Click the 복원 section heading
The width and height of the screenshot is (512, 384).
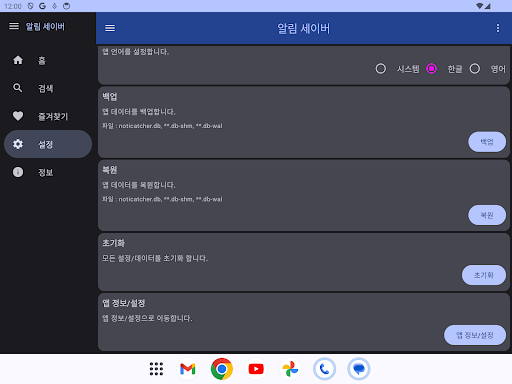tap(110, 170)
